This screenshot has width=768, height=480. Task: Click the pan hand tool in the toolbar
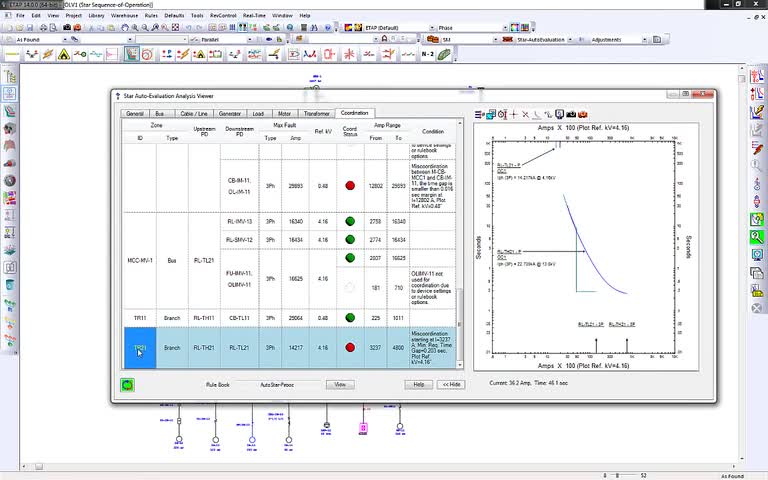click(x=125, y=28)
